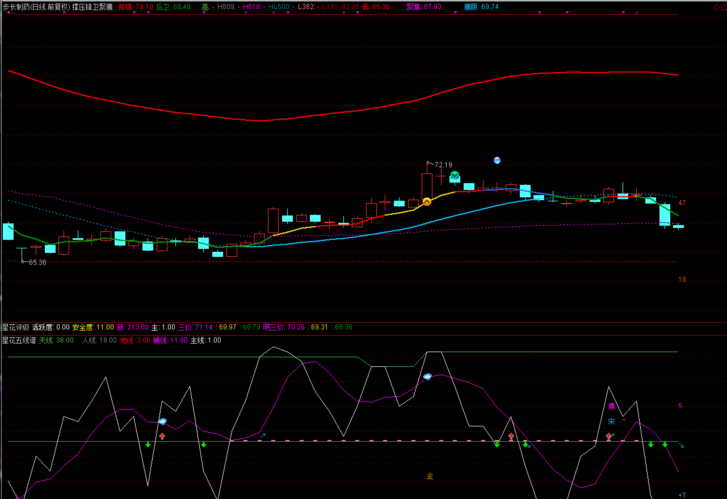
Task: Select the 65.36 low price label on chart
Action: tap(38, 262)
